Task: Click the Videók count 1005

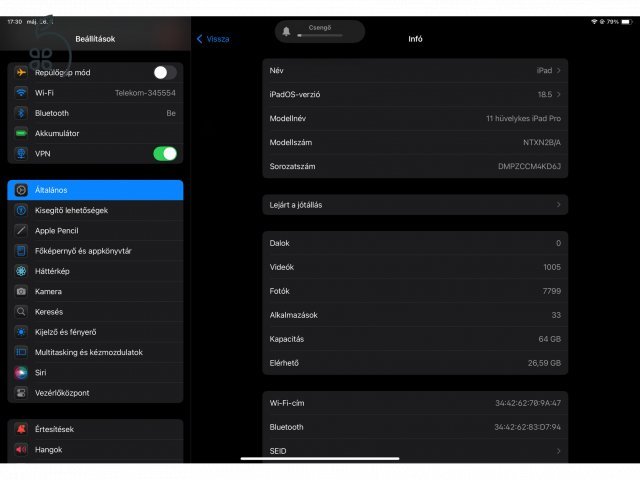Action: pyautogui.click(x=552, y=267)
